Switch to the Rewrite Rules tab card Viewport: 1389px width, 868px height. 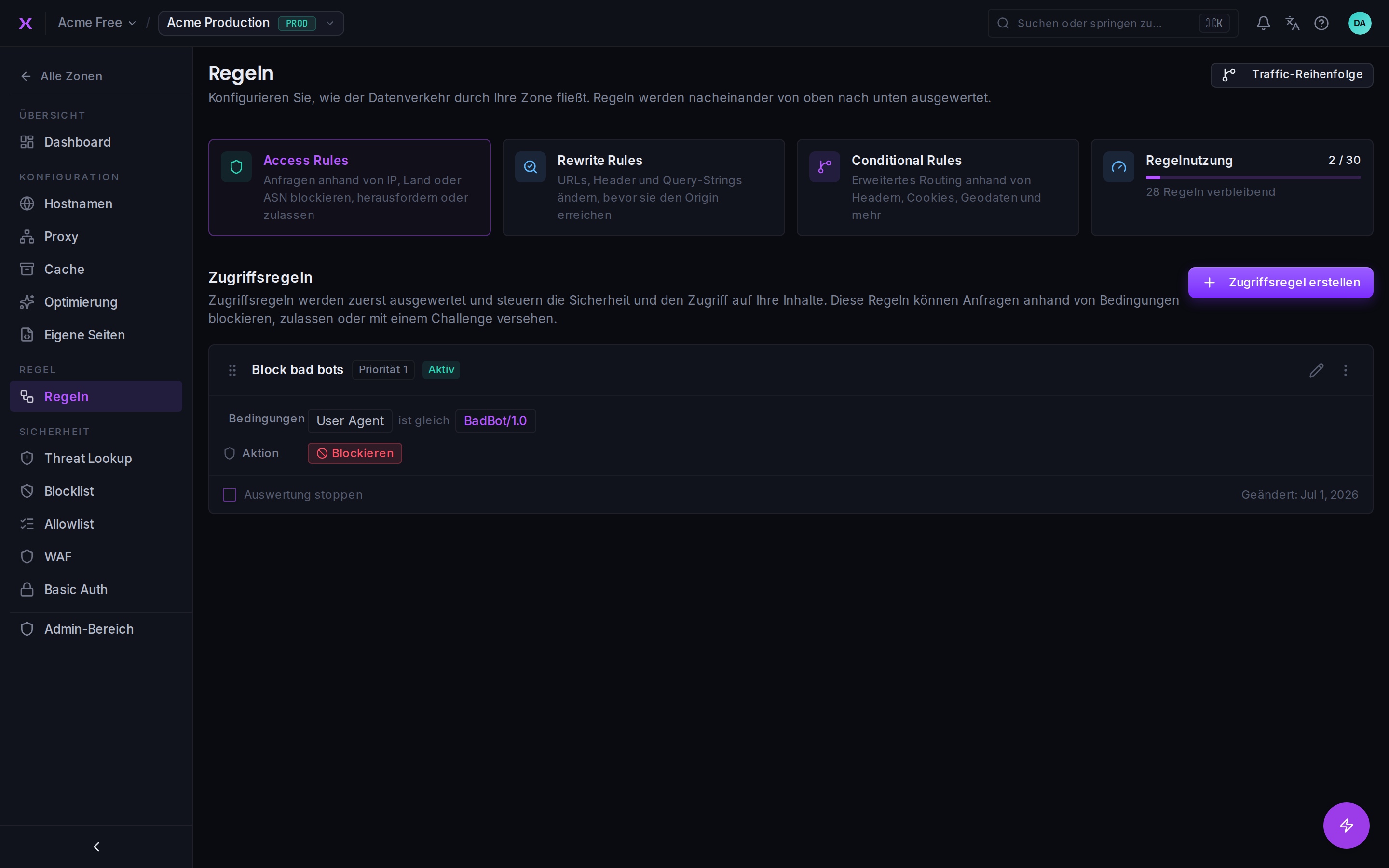point(643,187)
